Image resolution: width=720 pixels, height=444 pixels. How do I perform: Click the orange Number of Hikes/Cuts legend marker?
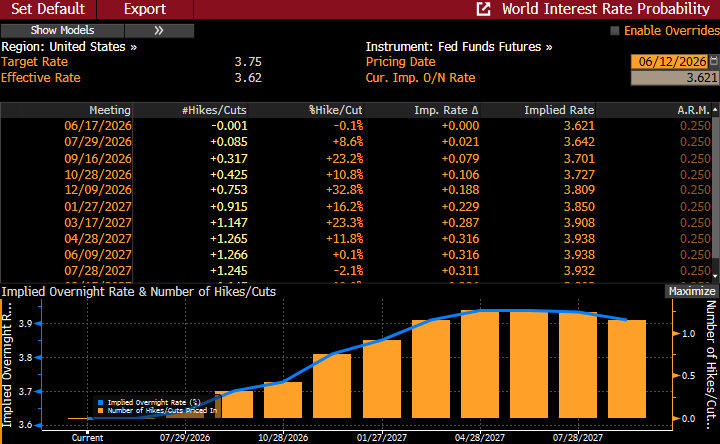(101, 410)
